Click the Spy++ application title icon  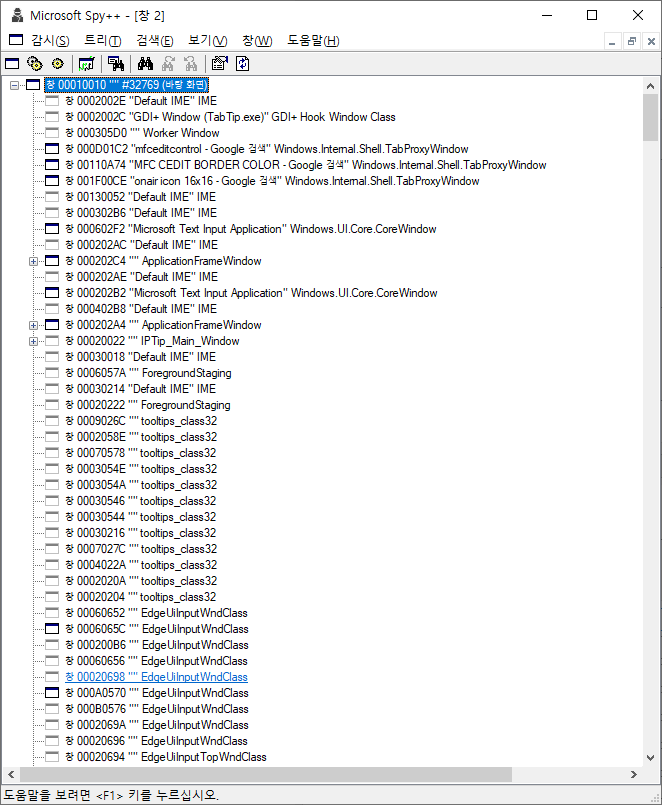point(17,15)
